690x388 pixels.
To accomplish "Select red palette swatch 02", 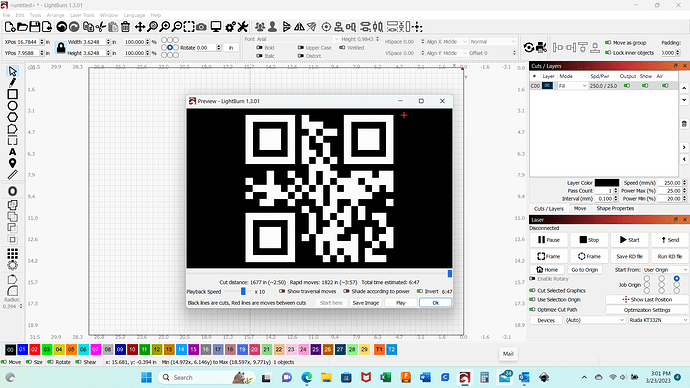I will [x=34, y=350].
